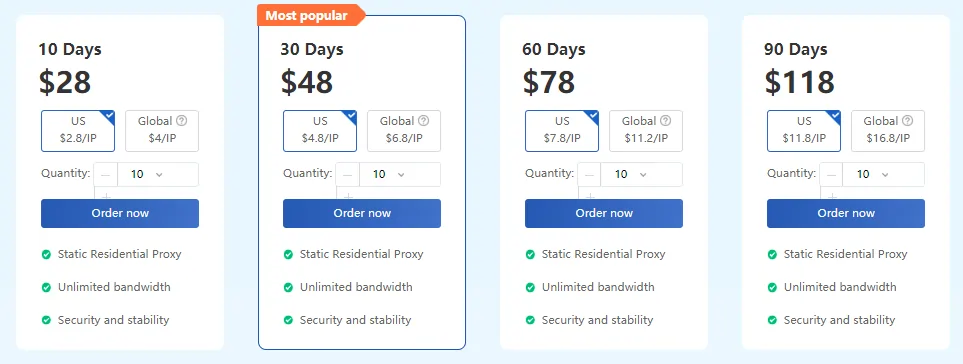Open the Global info tooltip icon in 60 Days plan

(665, 121)
